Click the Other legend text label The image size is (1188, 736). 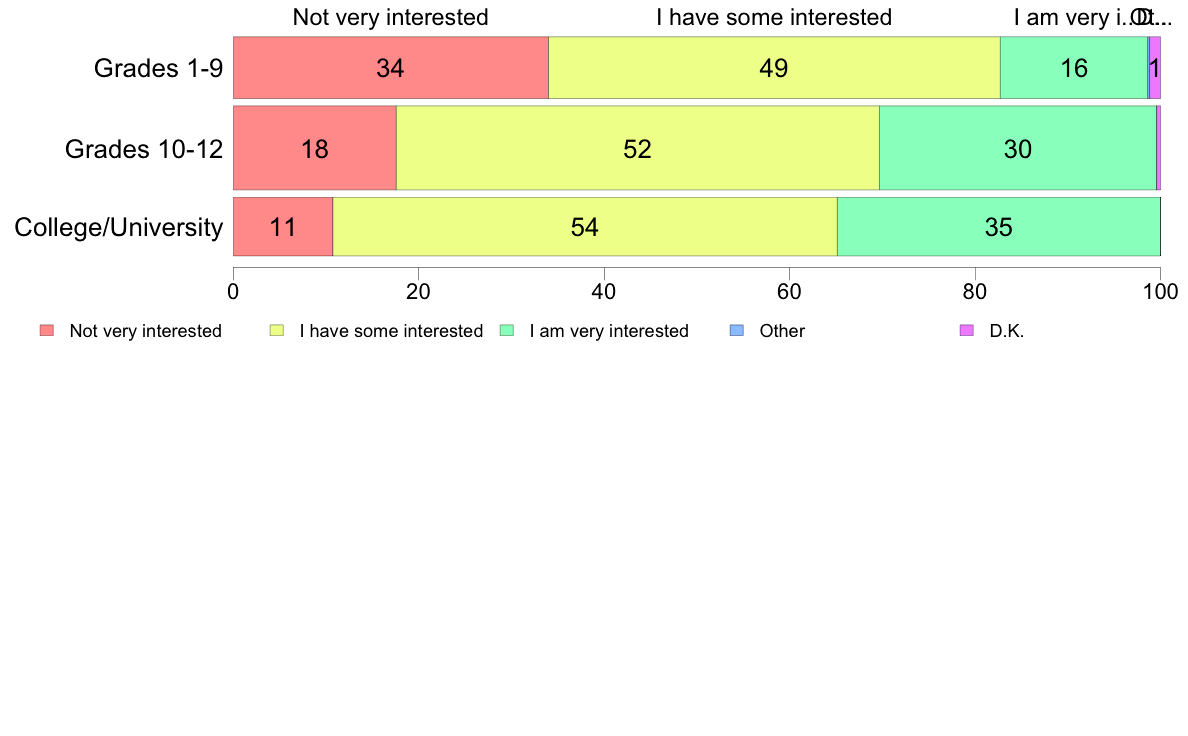(782, 331)
